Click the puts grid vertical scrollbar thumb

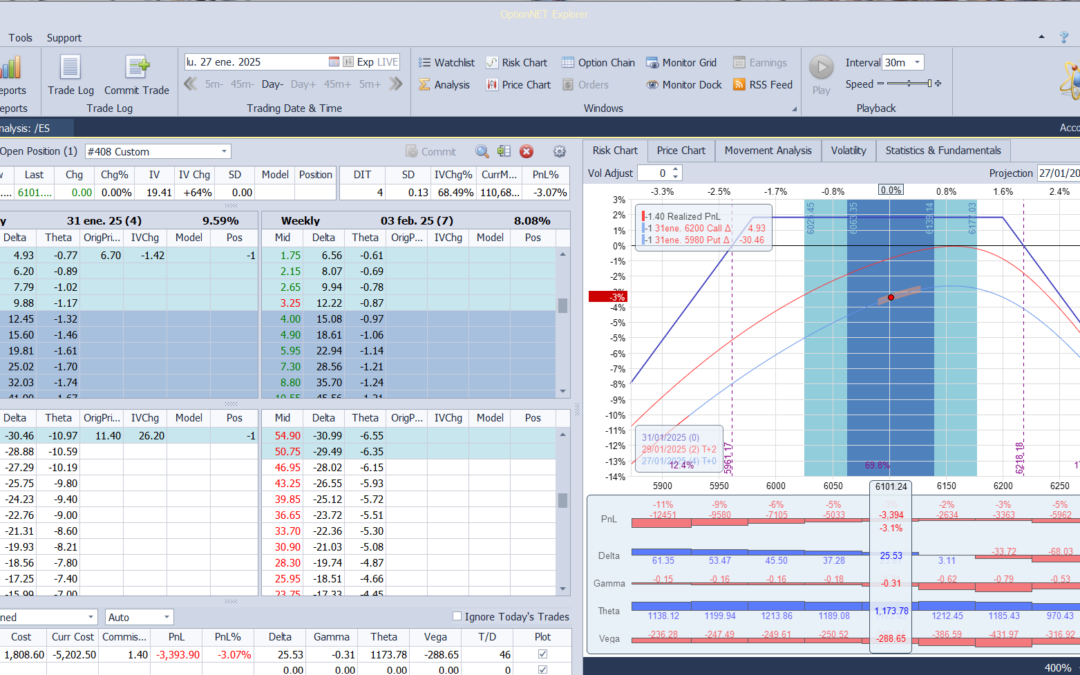point(563,500)
